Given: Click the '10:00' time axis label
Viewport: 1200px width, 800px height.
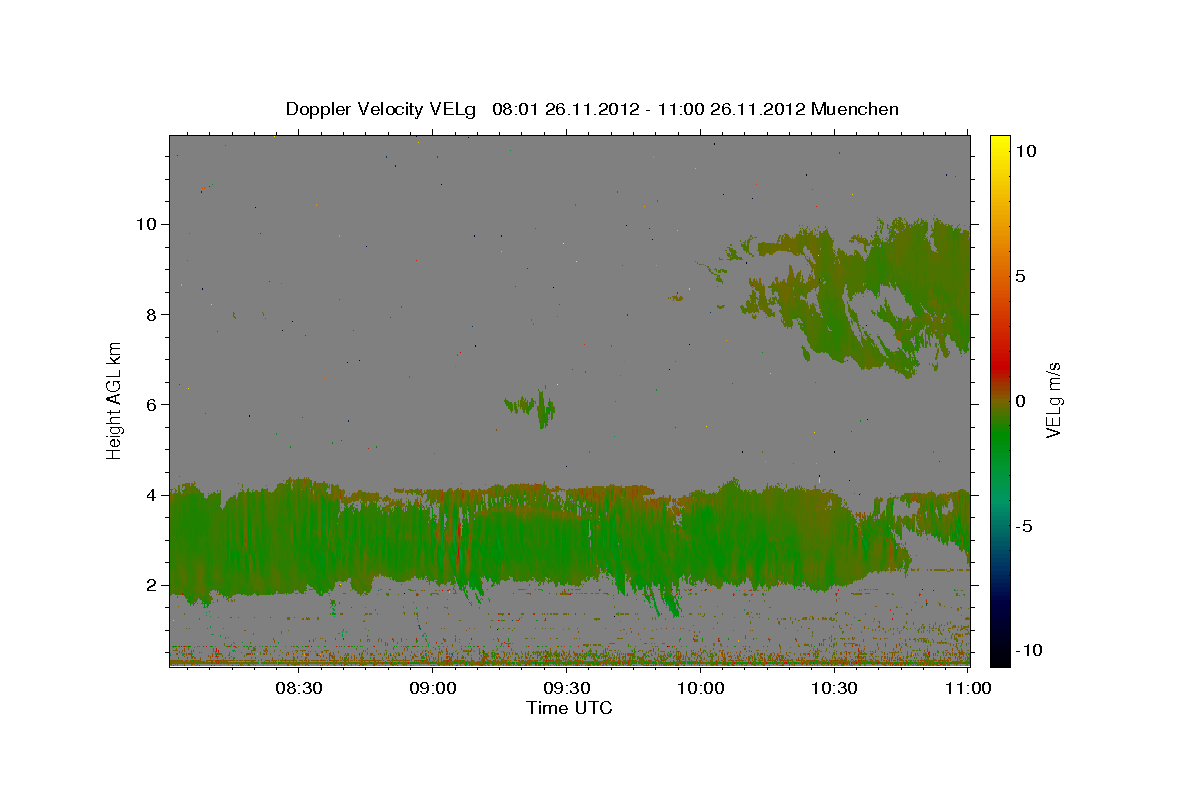Looking at the screenshot, I should pyautogui.click(x=700, y=689).
